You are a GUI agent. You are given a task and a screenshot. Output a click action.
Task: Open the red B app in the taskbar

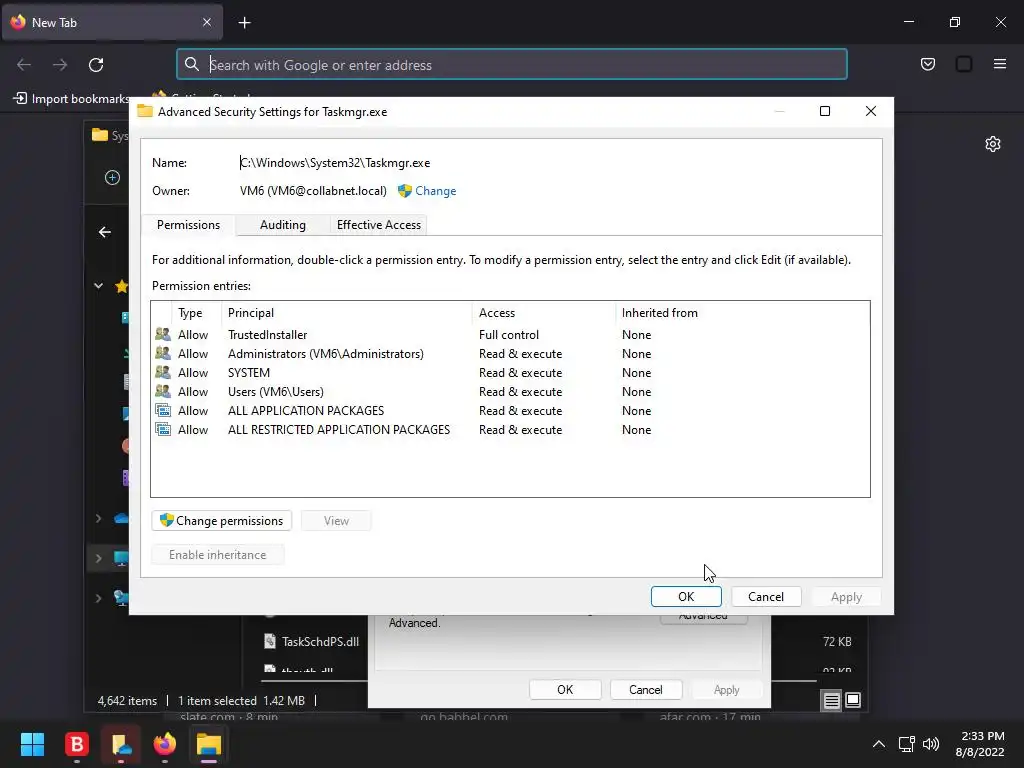pyautogui.click(x=76, y=744)
